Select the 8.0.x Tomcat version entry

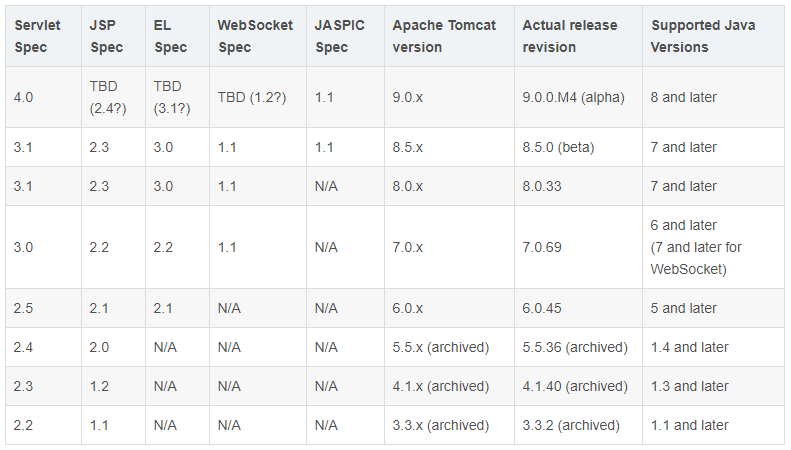414,186
